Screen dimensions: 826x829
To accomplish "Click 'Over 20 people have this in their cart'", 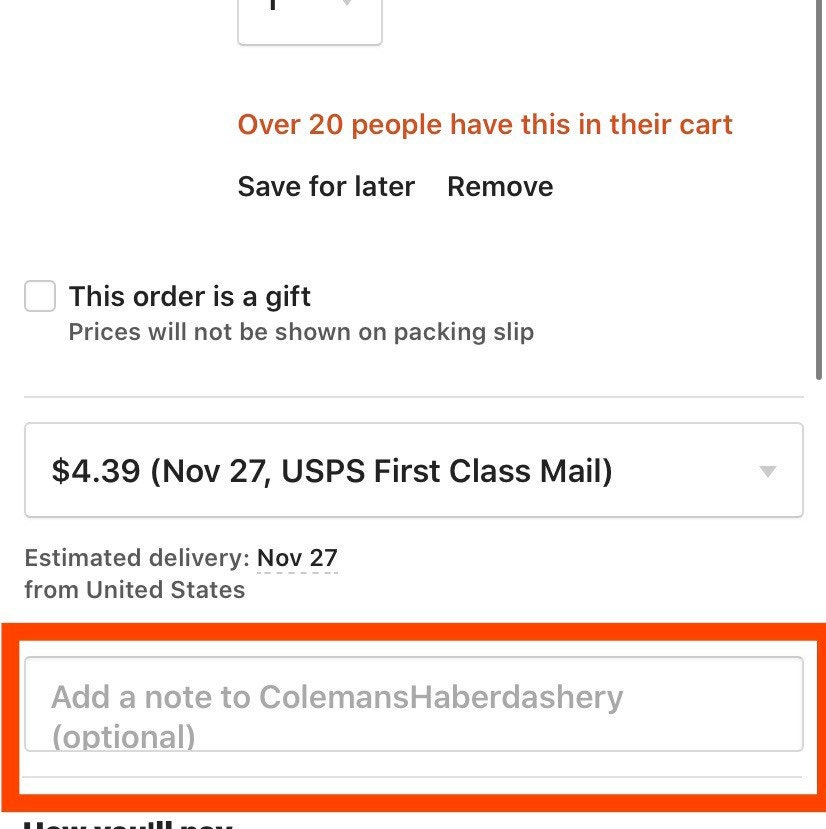I will pyautogui.click(x=485, y=125).
